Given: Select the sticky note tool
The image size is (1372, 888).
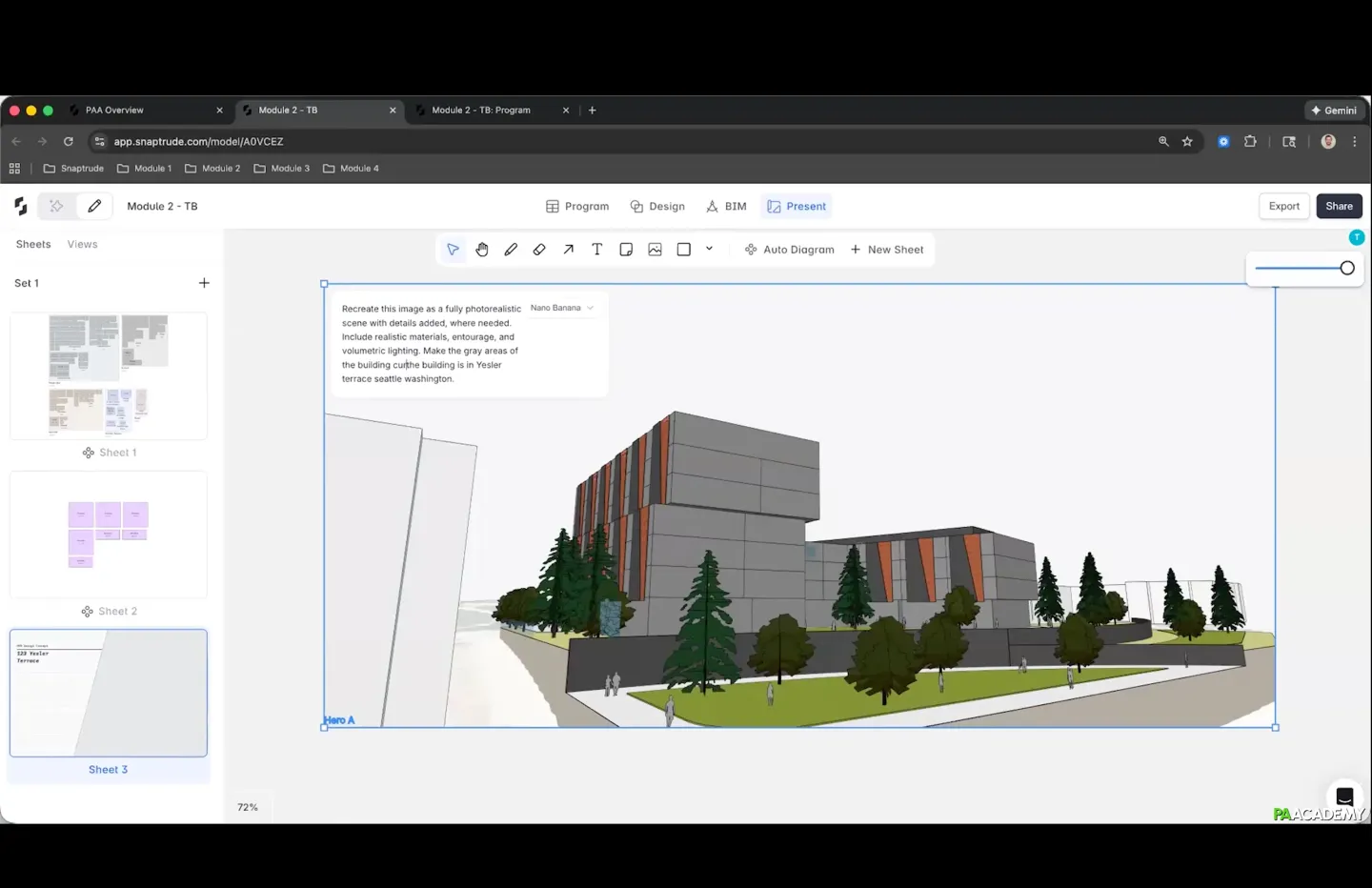Looking at the screenshot, I should pos(626,250).
